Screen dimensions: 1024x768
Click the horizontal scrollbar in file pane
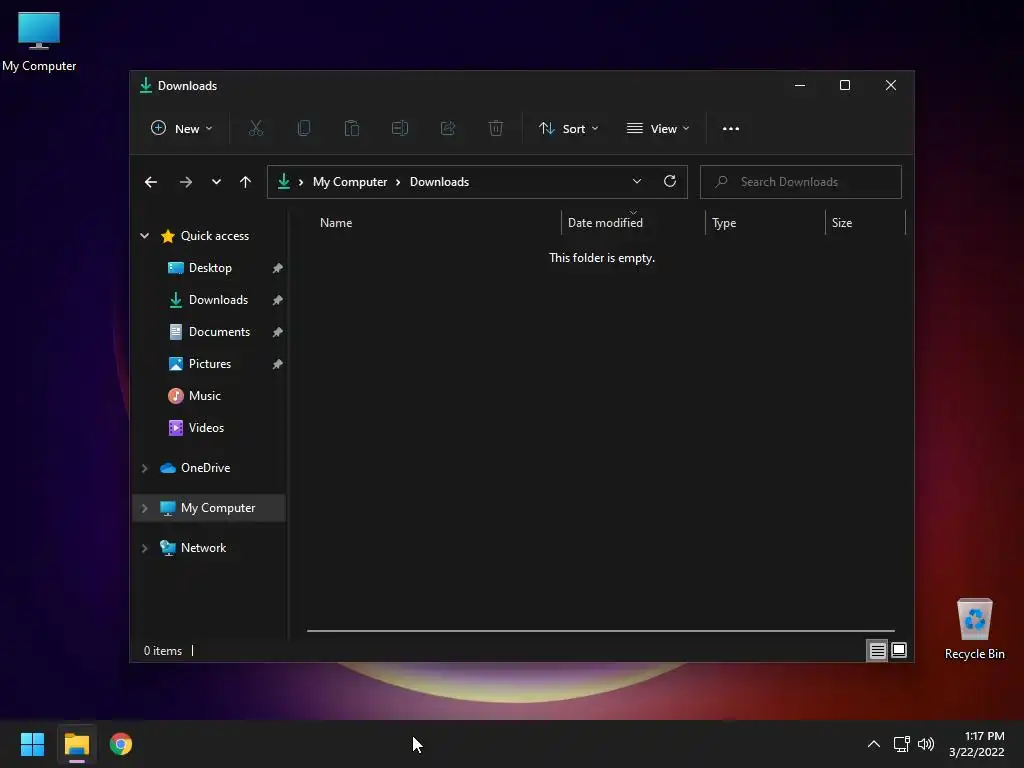pos(601,631)
